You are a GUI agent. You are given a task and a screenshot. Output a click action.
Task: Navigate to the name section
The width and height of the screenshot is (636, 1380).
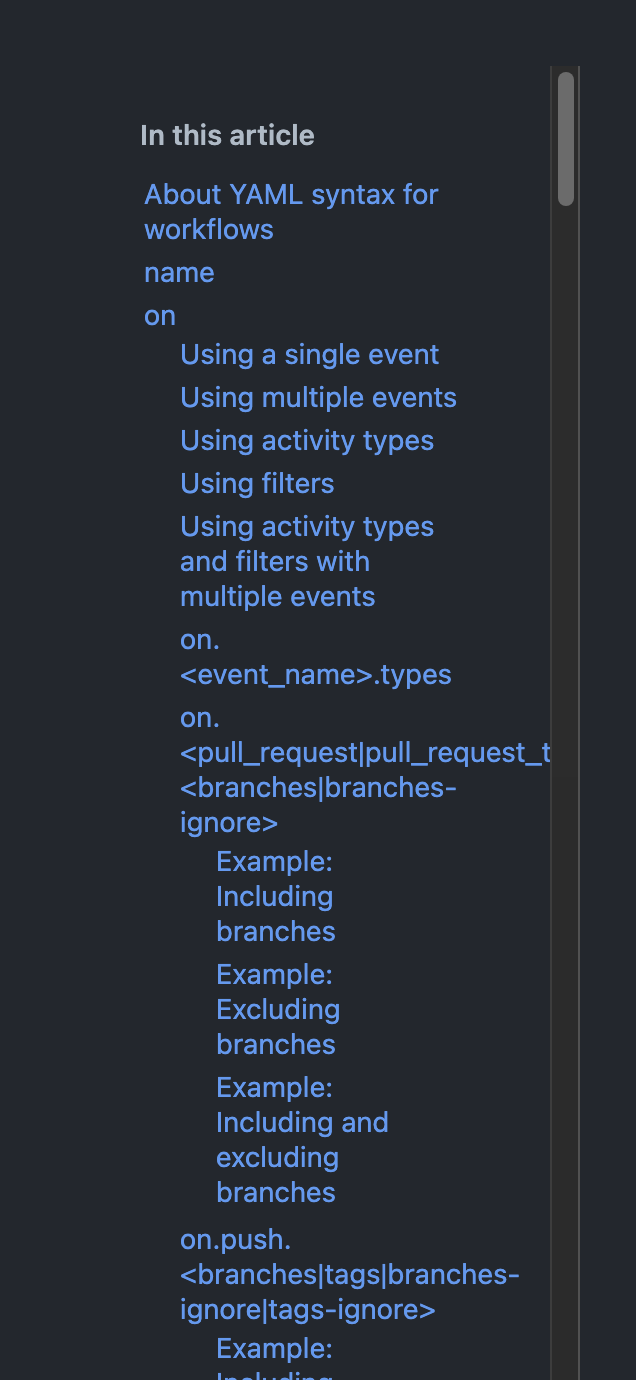[x=179, y=272]
